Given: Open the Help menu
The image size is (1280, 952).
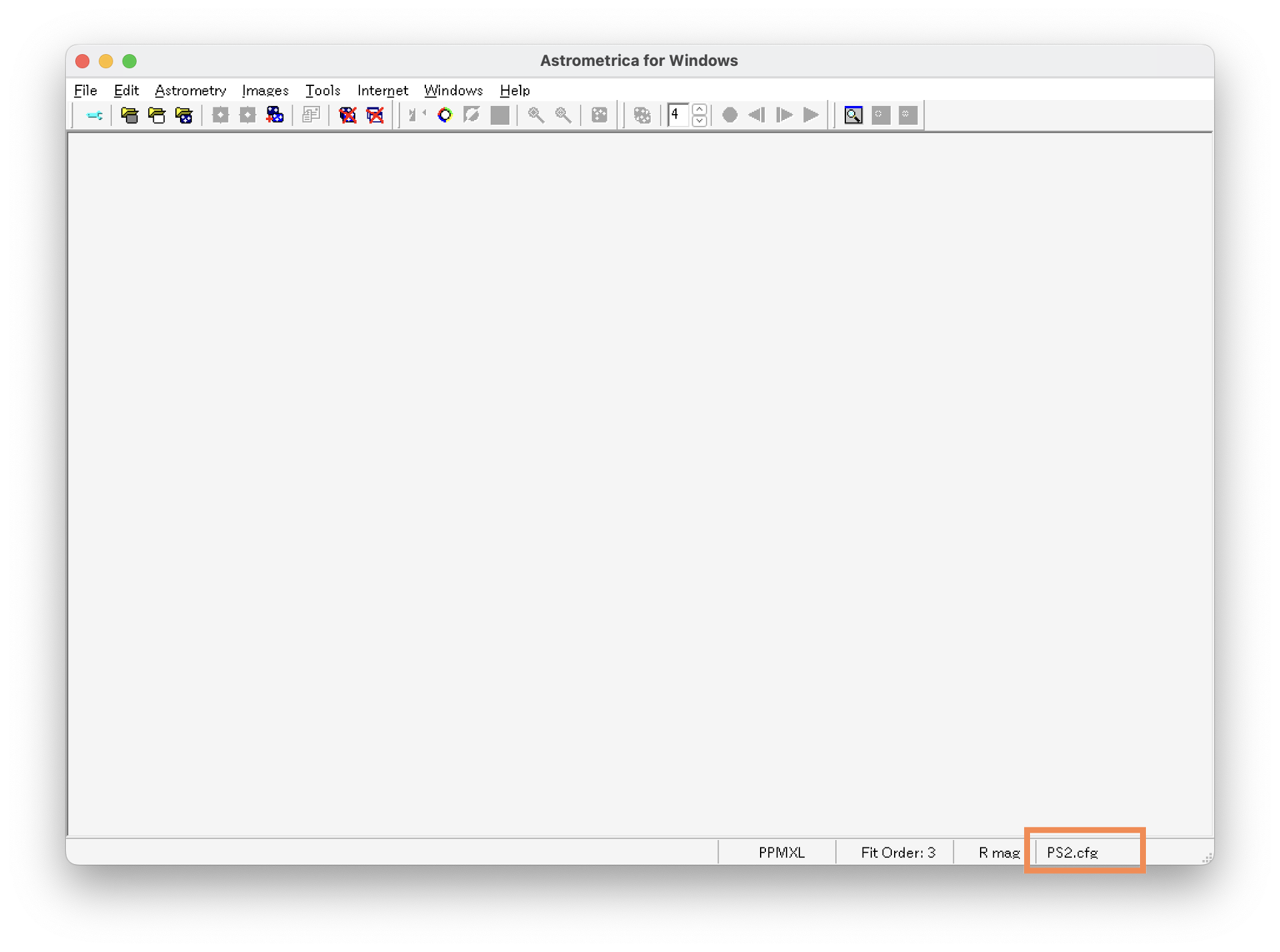Looking at the screenshot, I should (515, 90).
